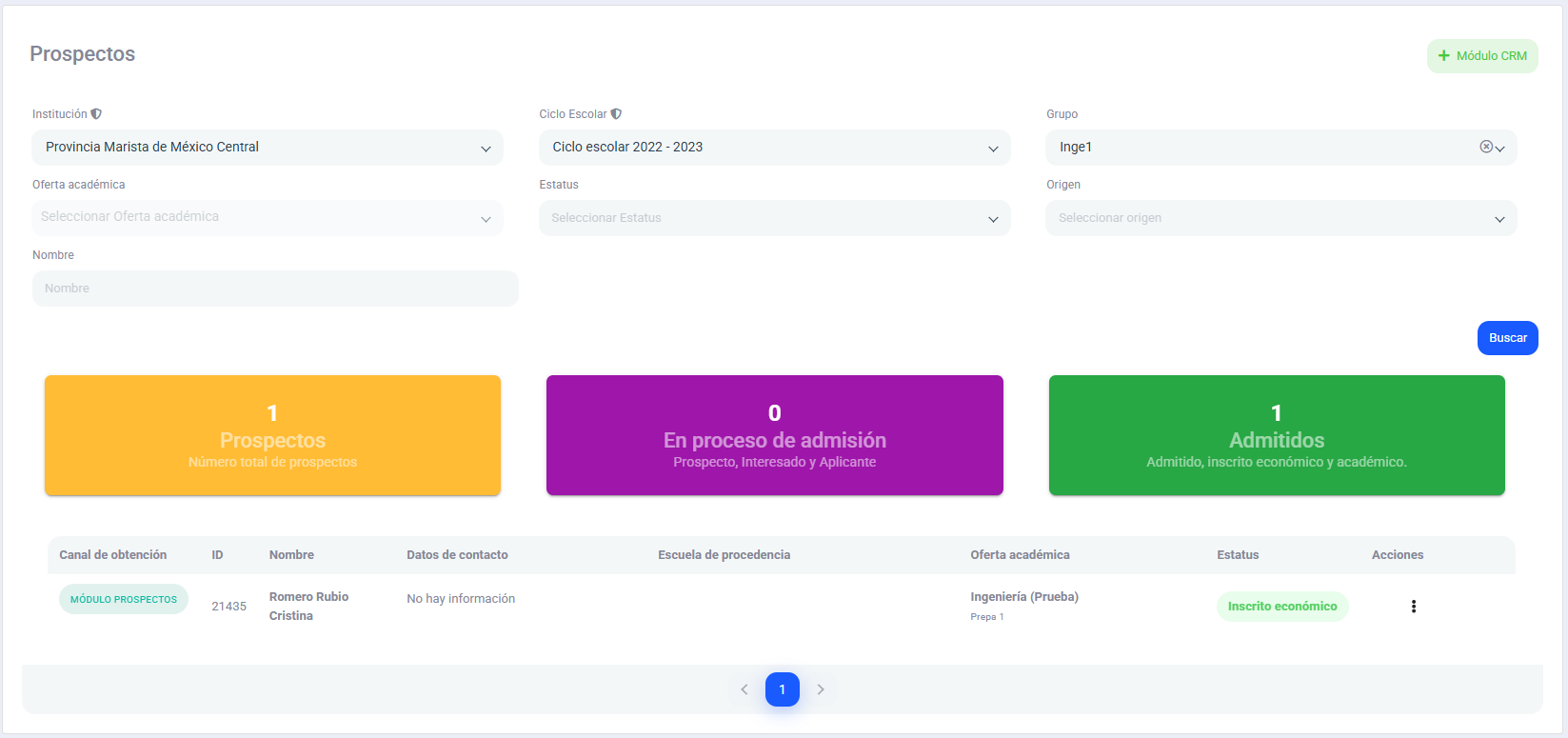Select the purple En proceso de admisión card
Viewport: 1568px width, 738px height.
pos(774,435)
